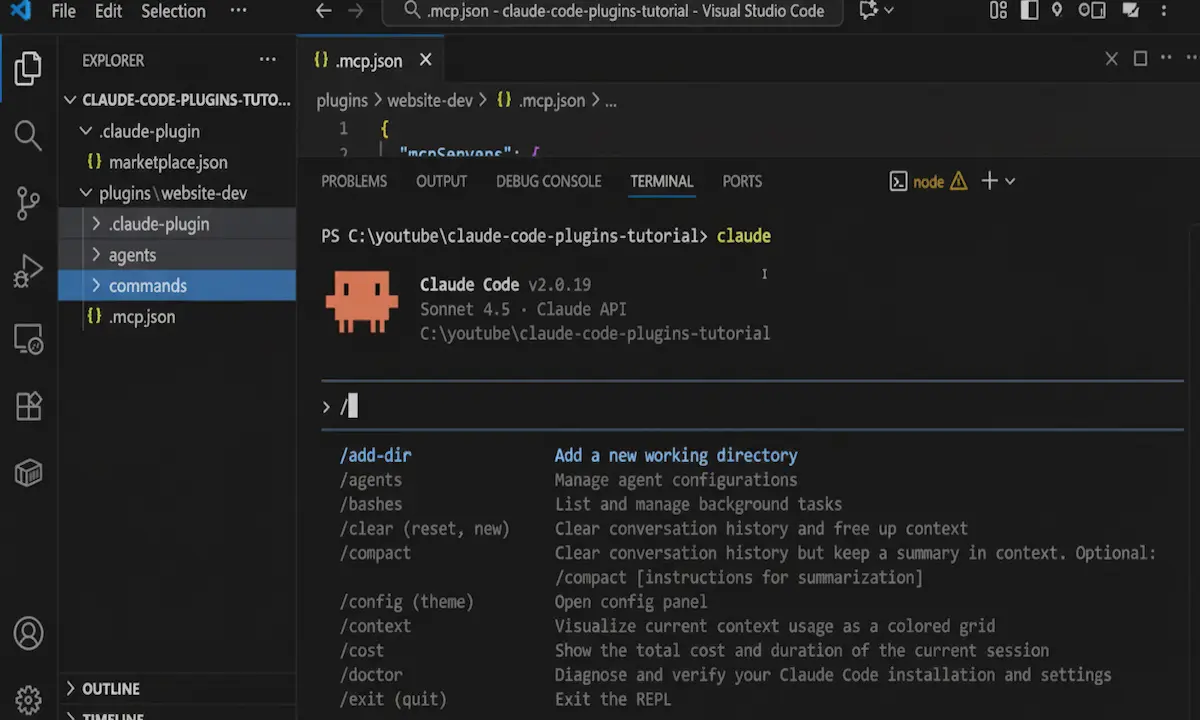Open Settings via the gear icon
Screen dimensions: 1200x720
28,699
